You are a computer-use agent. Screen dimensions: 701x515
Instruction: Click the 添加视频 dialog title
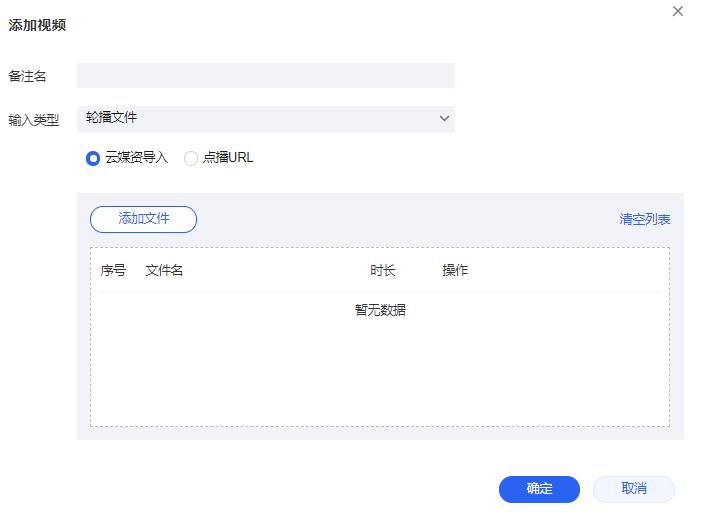click(x=37, y=25)
